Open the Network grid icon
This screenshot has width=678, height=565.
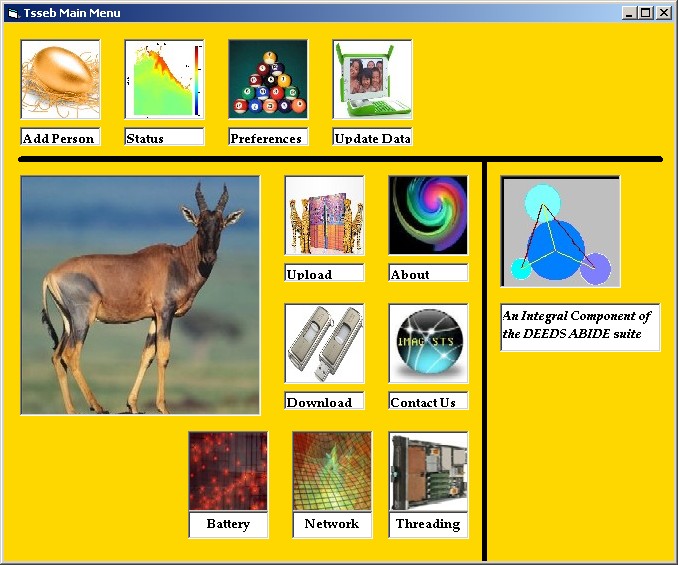332,471
